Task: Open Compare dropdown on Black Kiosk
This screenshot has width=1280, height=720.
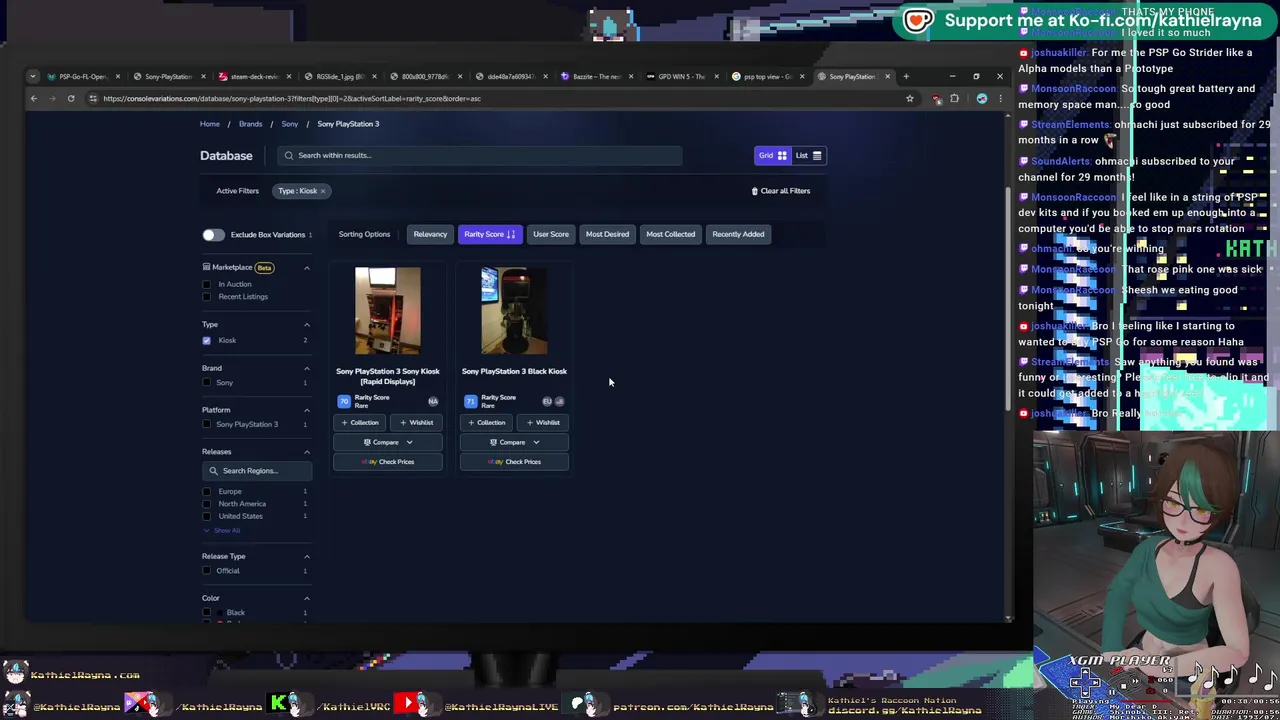Action: (x=514, y=442)
